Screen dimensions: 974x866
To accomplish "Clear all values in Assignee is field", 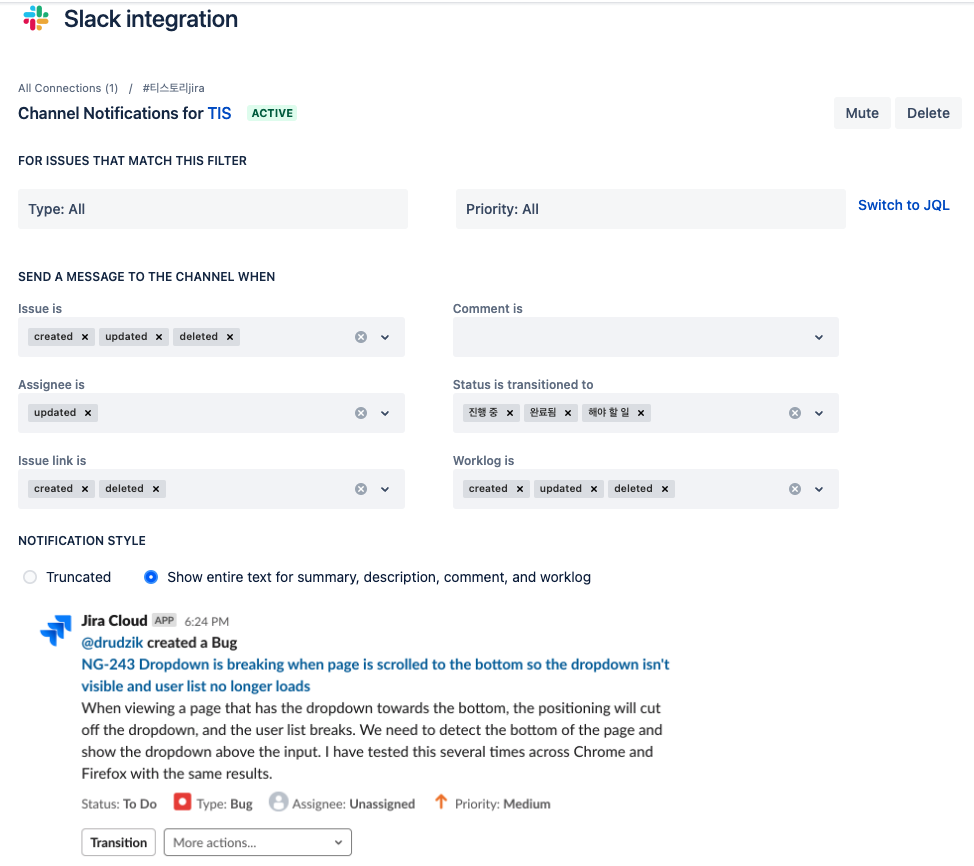I will coord(361,413).
